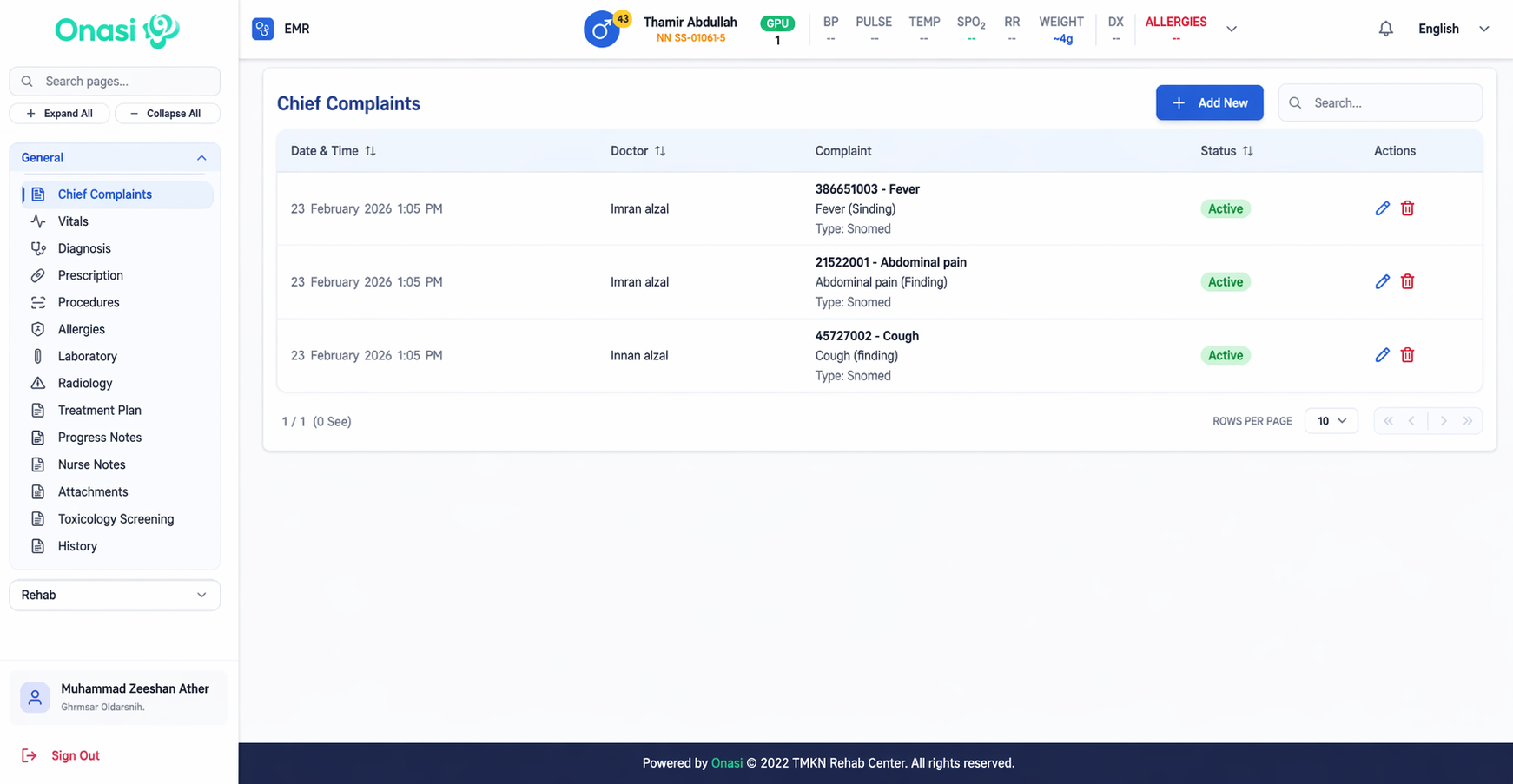Expand patient vitals header chevron
The height and width of the screenshot is (784, 1513).
point(1231,29)
